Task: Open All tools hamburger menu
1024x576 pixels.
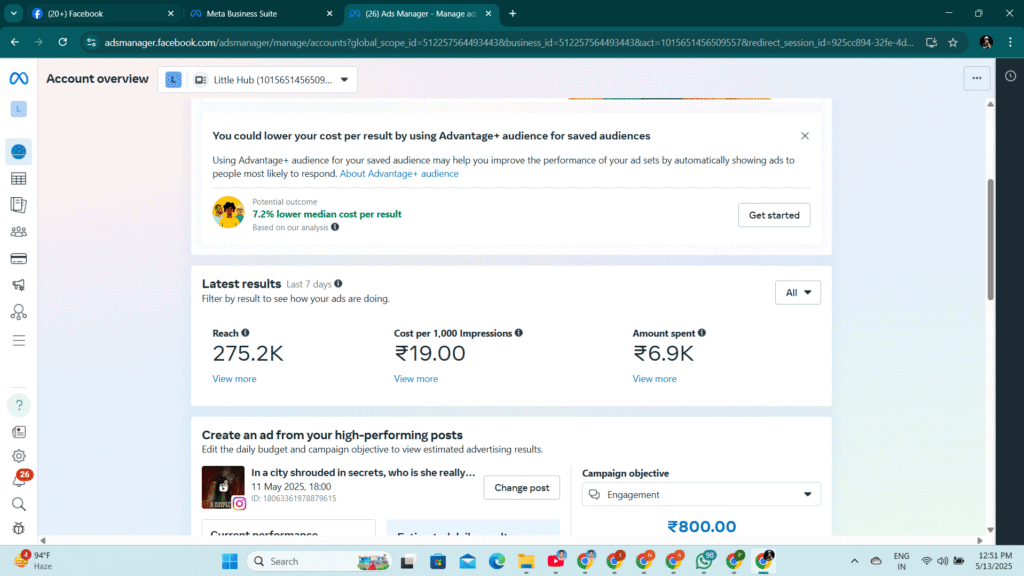Action: pyautogui.click(x=18, y=340)
